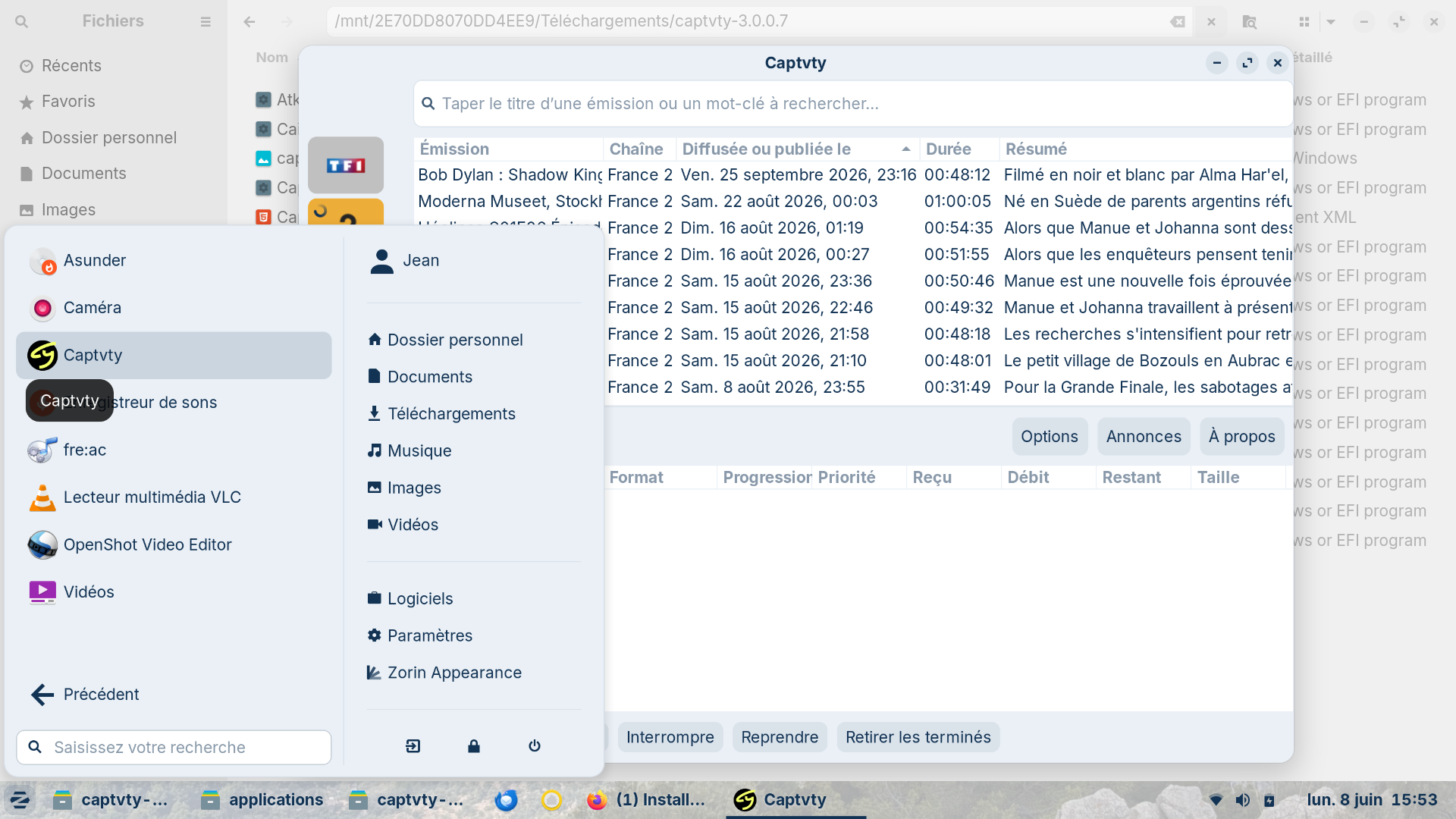Open Paramètres system settings
Image resolution: width=1456 pixels, height=819 pixels.
click(x=474, y=635)
